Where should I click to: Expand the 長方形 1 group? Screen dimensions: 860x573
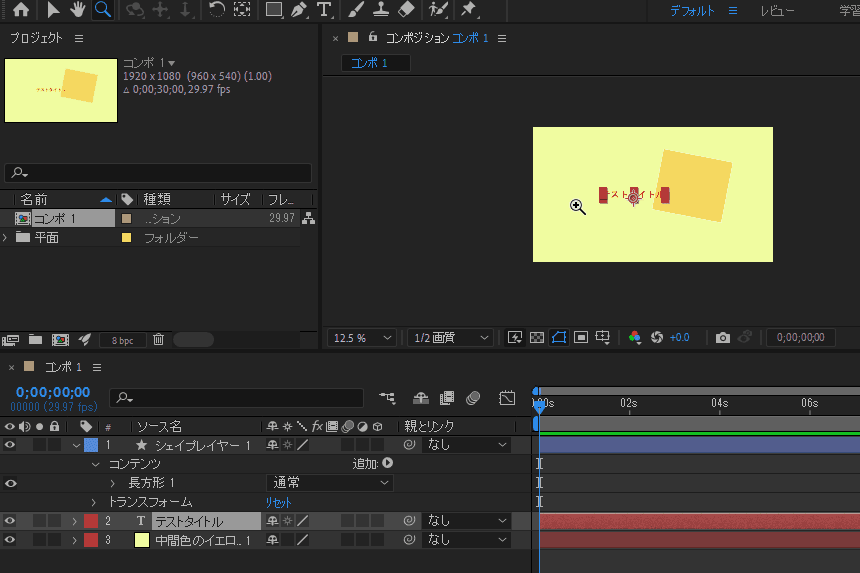point(112,483)
